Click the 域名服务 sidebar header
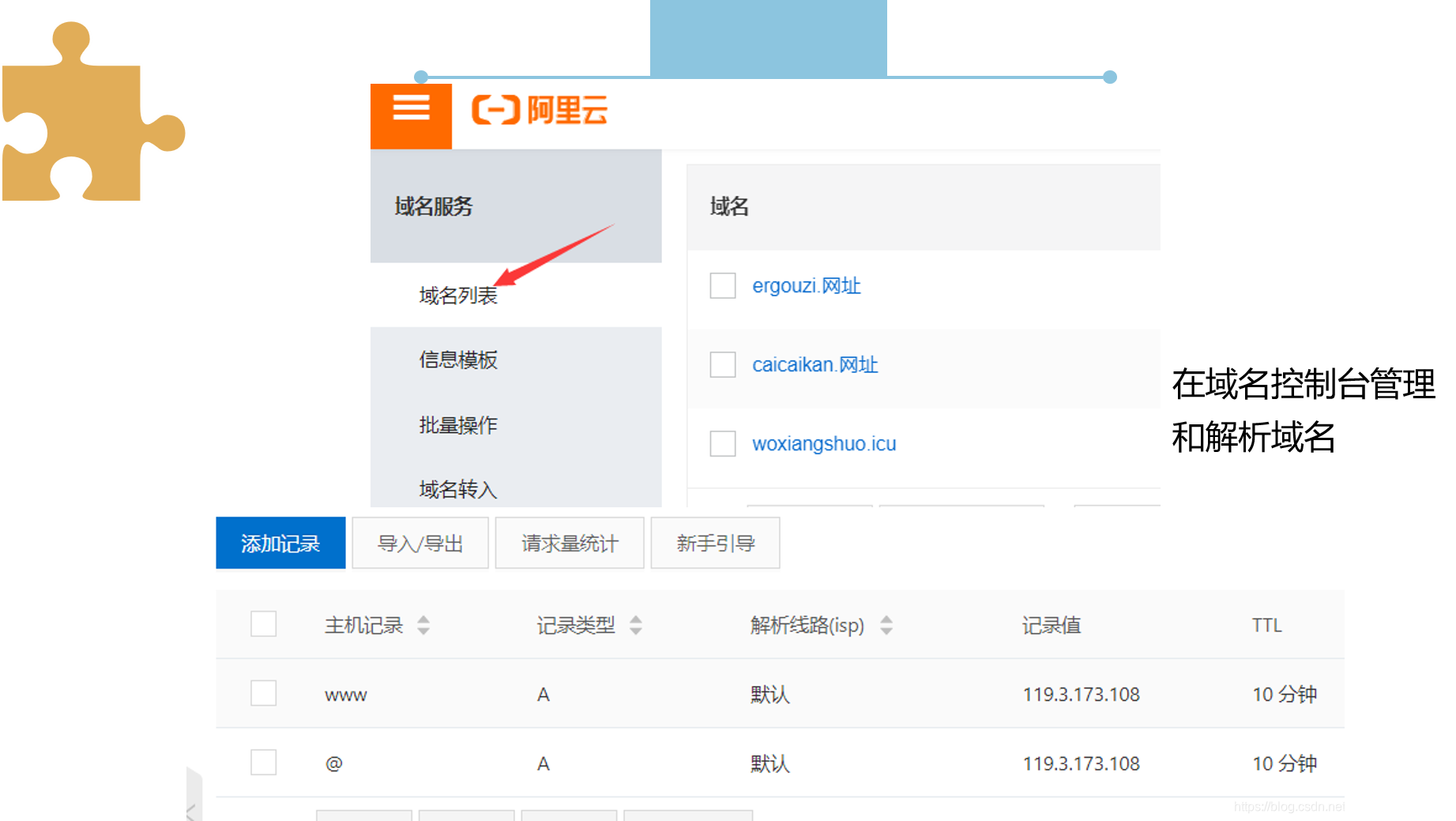The width and height of the screenshot is (1456, 821). [434, 206]
